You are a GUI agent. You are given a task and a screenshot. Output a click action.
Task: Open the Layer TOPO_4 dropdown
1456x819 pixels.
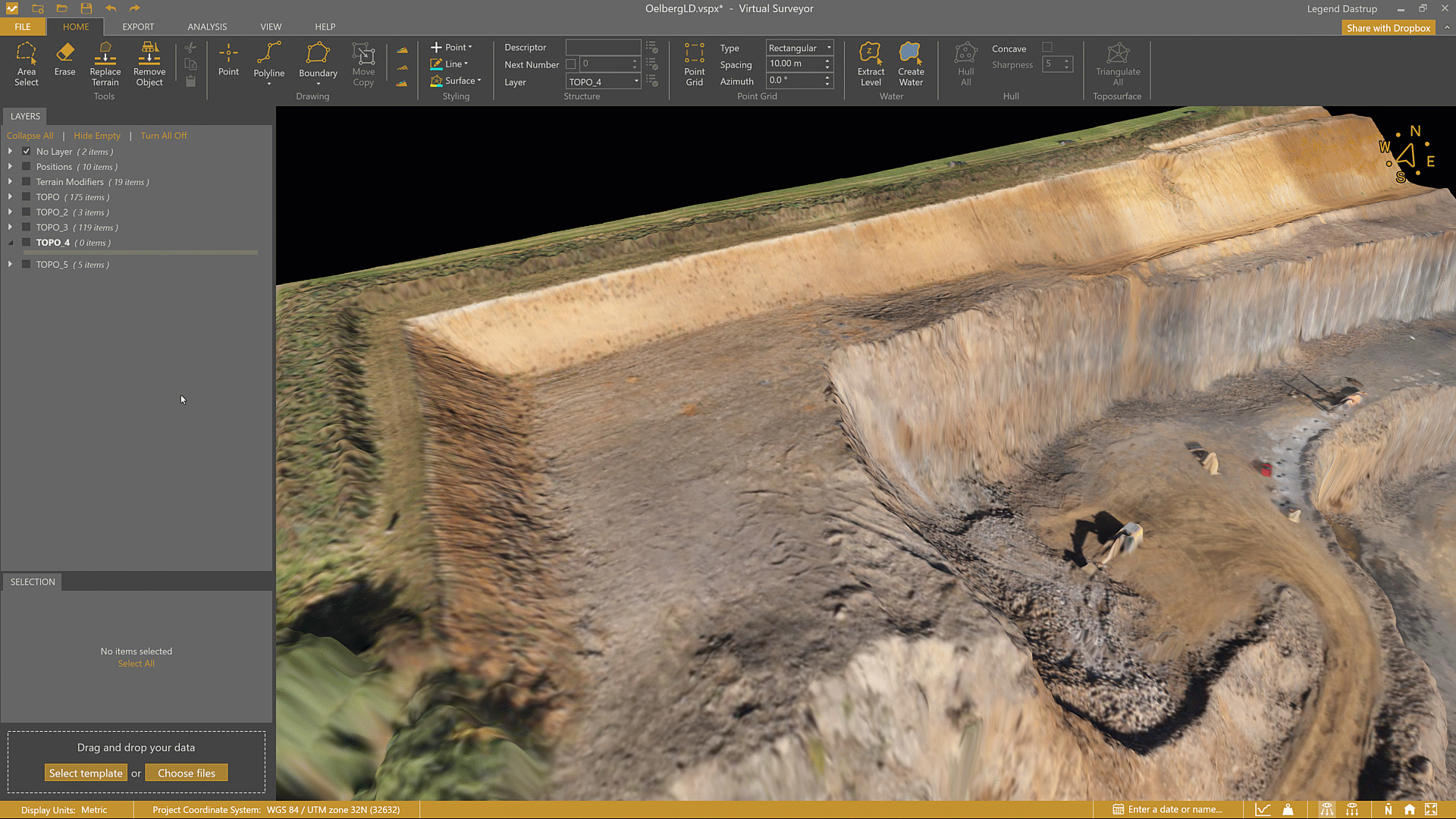(604, 82)
